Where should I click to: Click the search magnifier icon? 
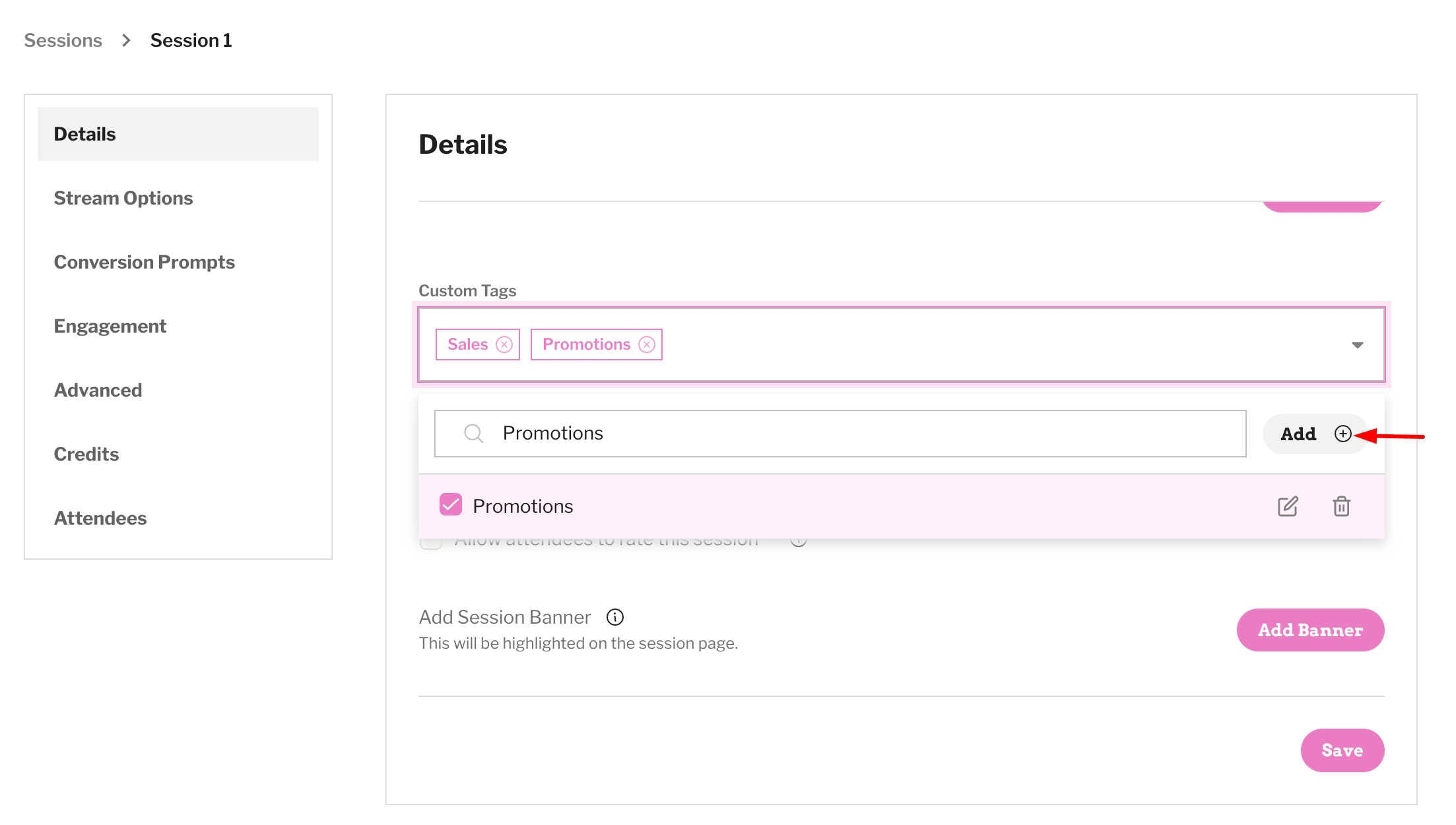click(473, 434)
